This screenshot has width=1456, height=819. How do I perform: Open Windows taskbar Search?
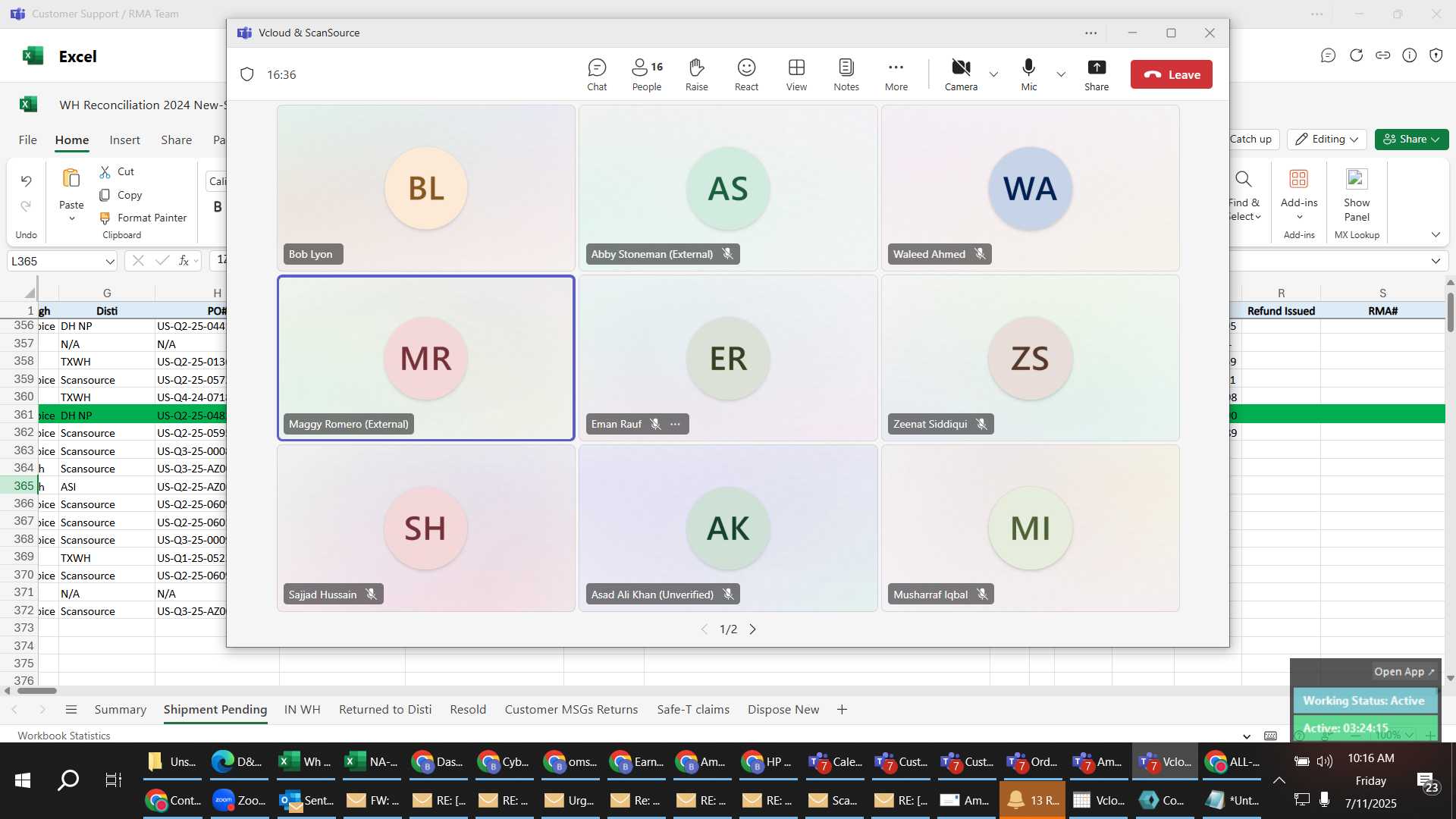click(68, 780)
